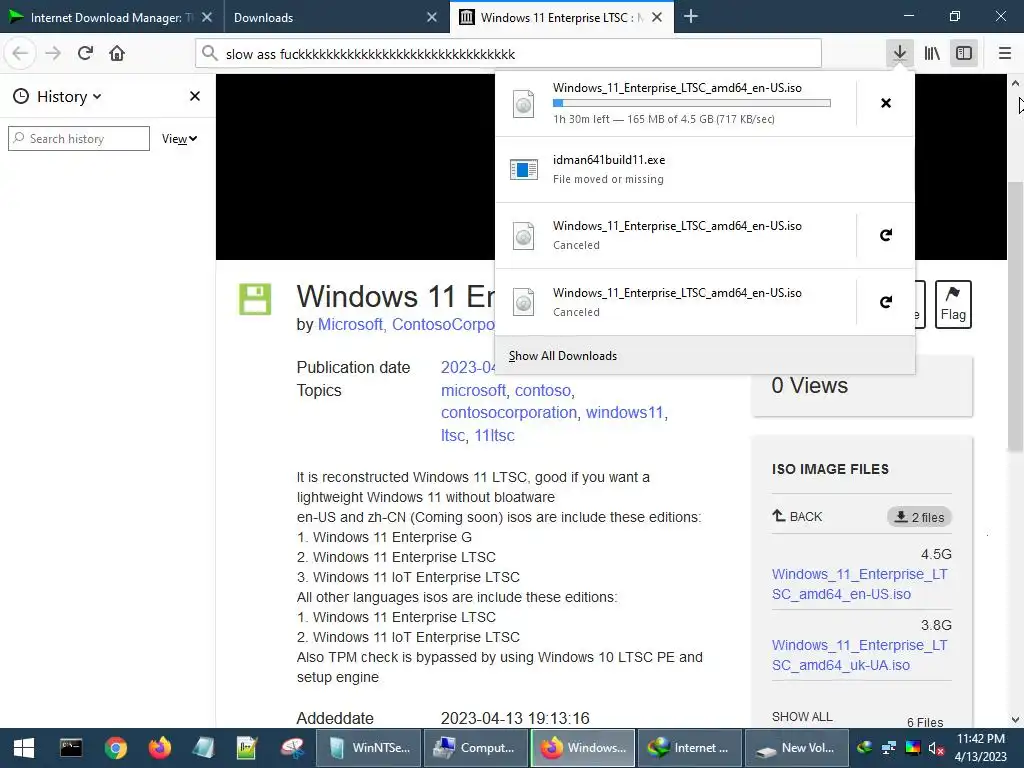Download the uk-UA ISO file link
The image size is (1024, 768).
(x=859, y=655)
